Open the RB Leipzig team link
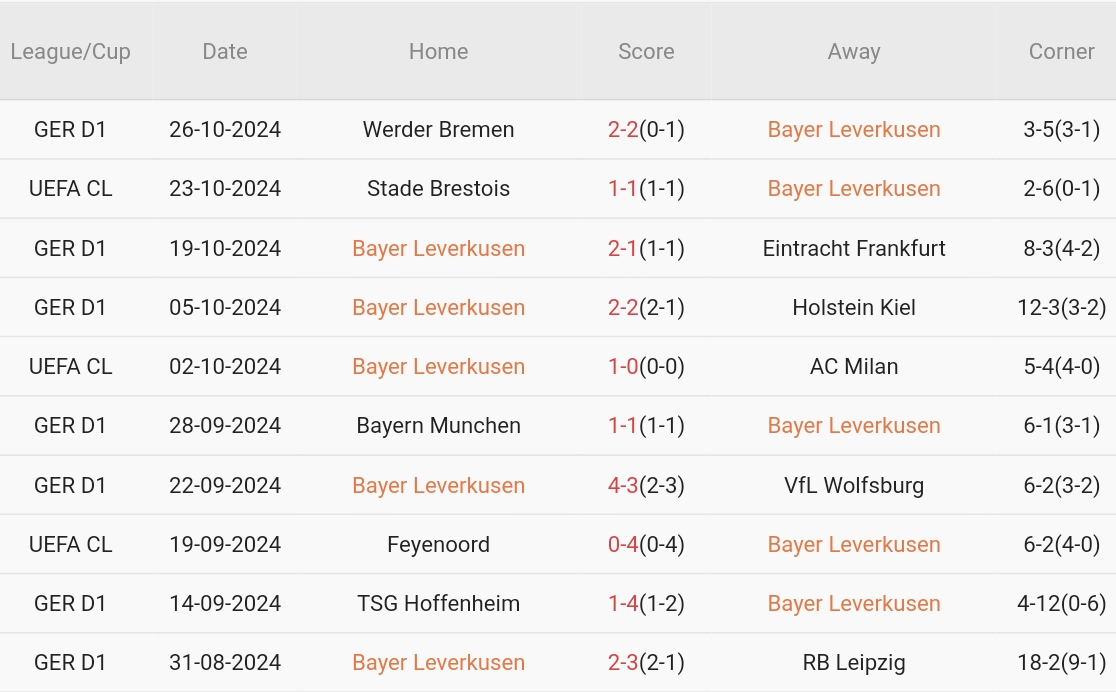Viewport: 1116px width, 692px height. coord(854,663)
